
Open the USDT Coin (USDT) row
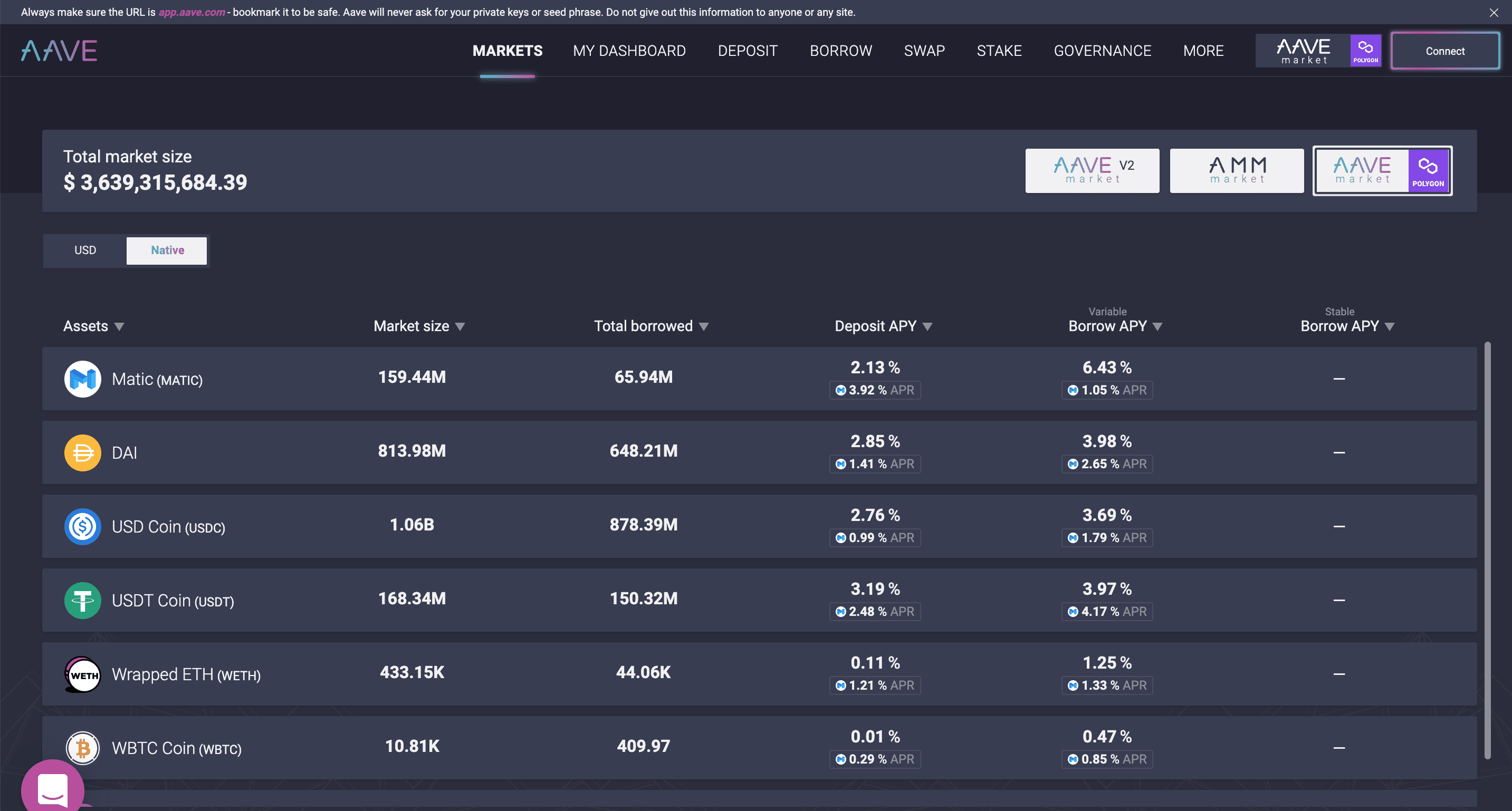[x=760, y=600]
